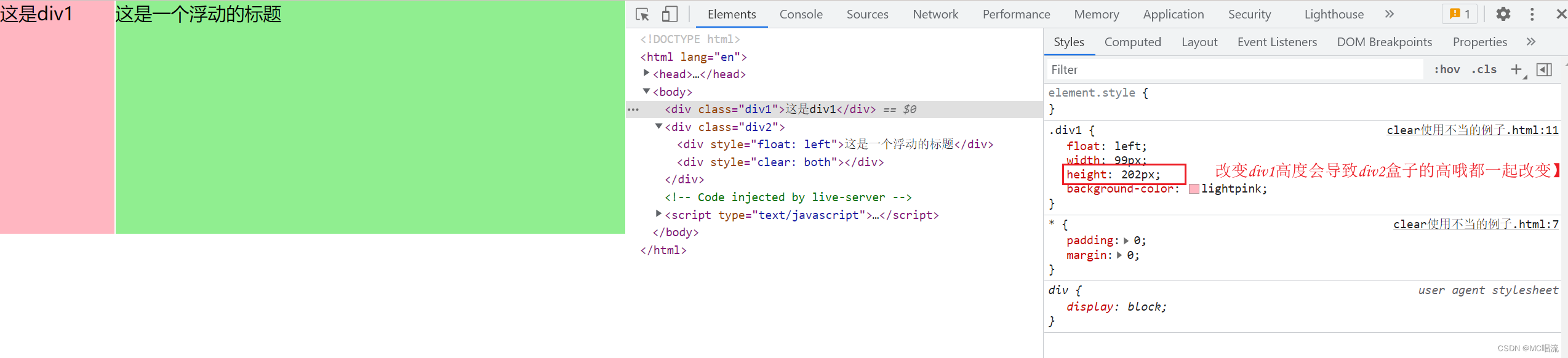
Task: Edit the padding 0 value
Action: [x=1137, y=241]
